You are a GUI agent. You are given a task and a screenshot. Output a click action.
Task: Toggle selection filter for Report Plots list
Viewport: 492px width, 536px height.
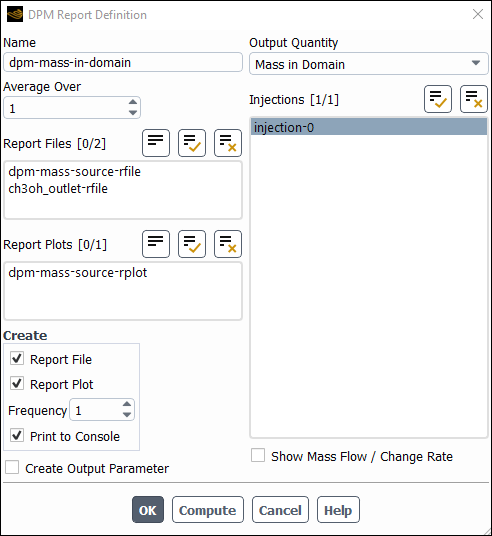point(156,244)
